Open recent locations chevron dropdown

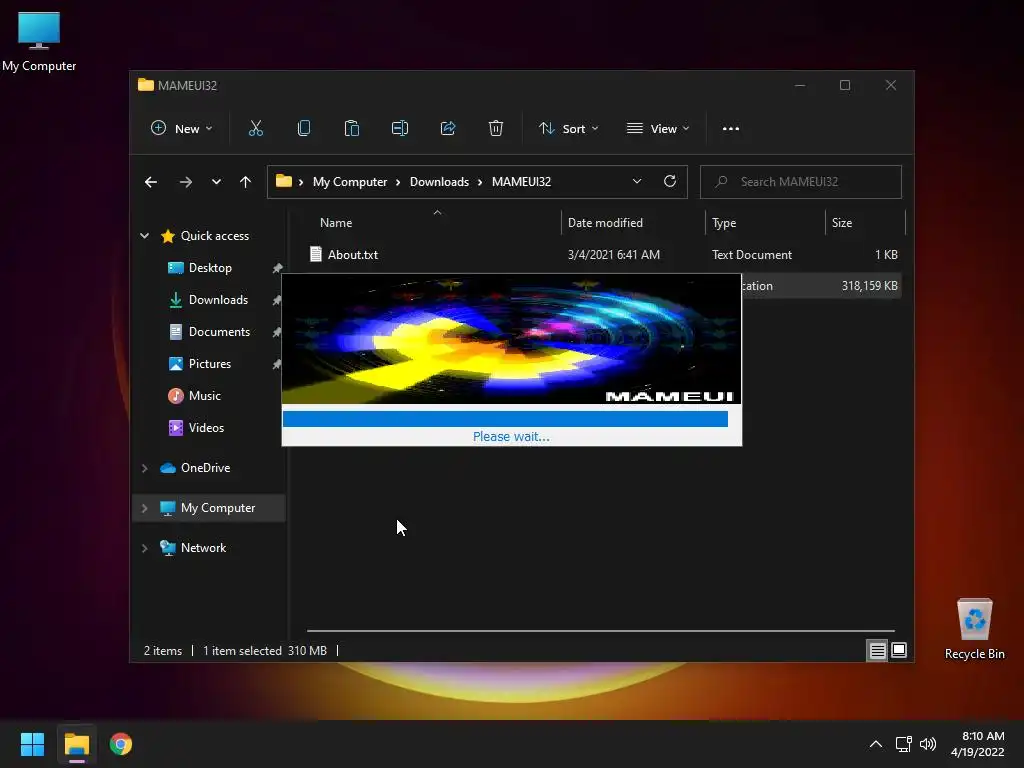tap(216, 182)
